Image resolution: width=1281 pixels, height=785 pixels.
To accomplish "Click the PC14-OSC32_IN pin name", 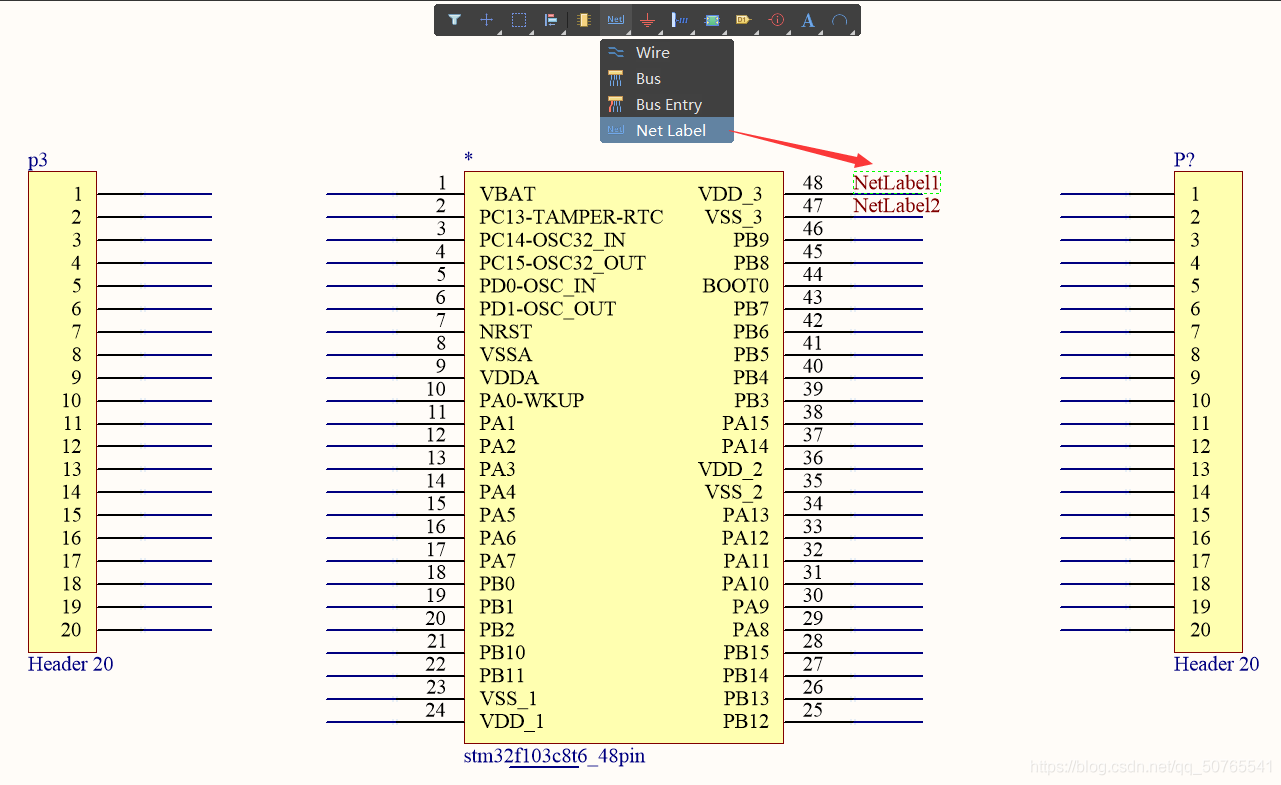I will (552, 241).
